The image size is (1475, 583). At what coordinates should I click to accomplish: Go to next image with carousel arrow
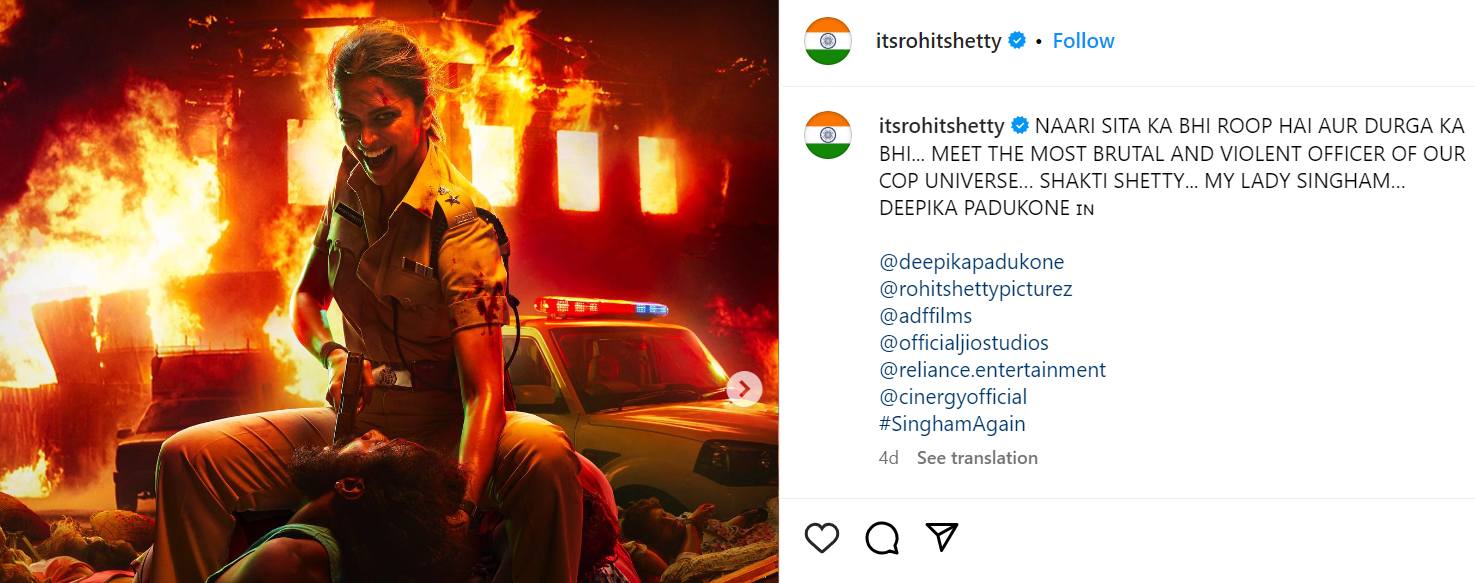[x=744, y=389]
